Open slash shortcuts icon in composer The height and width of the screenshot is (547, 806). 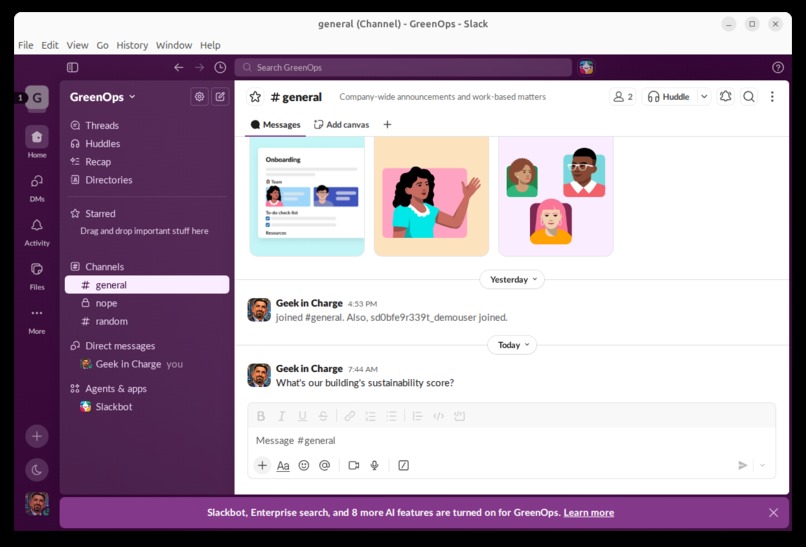404,465
